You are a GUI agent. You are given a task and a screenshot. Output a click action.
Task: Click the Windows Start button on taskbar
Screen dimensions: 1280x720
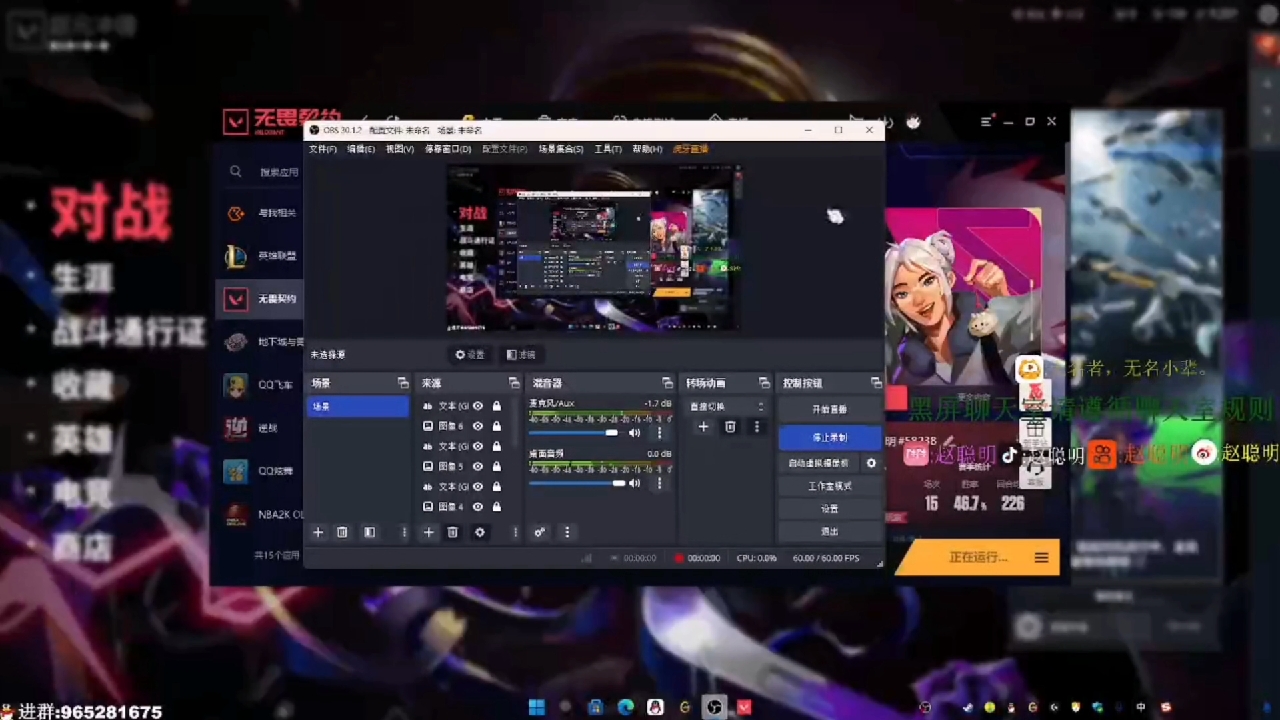[x=536, y=708]
